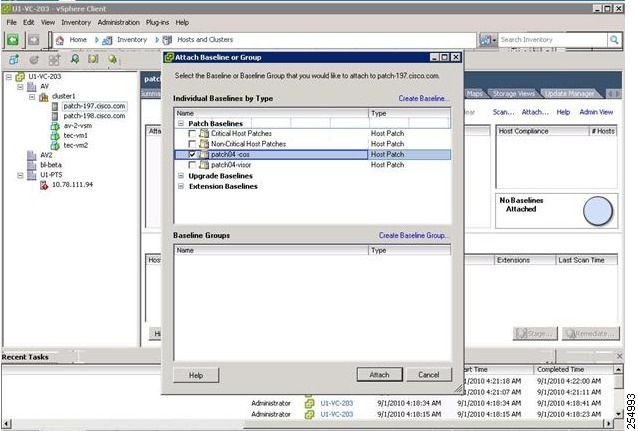Viewport: 638px width, 431px height.
Task: Collapse the U1-VC-203 tree node
Action: click(x=9, y=77)
